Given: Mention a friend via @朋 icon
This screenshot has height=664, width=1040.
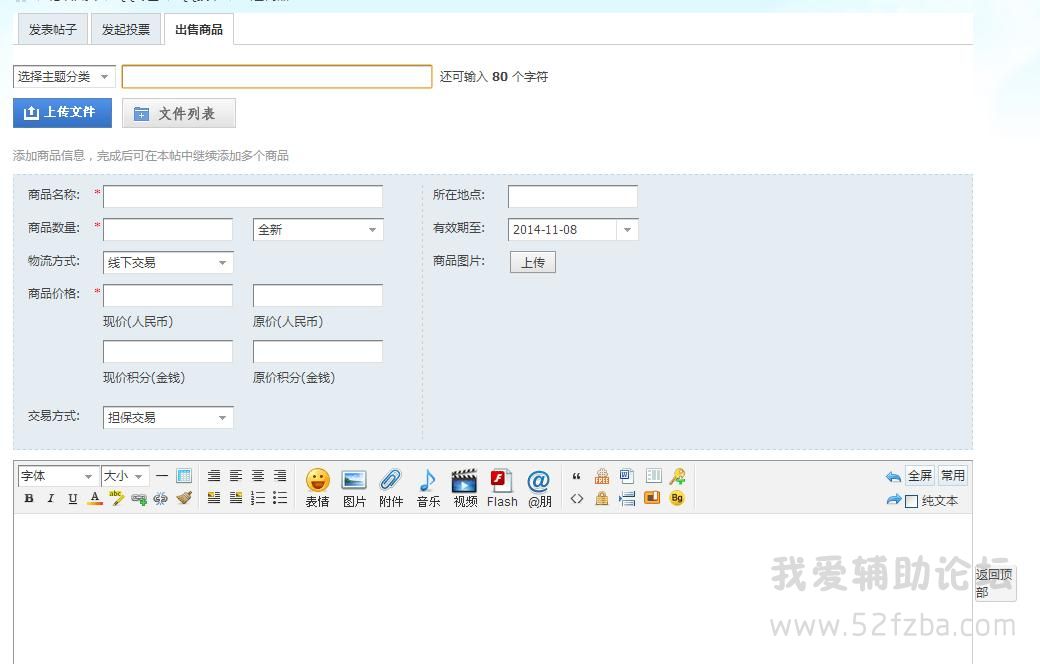Looking at the screenshot, I should click(x=539, y=488).
